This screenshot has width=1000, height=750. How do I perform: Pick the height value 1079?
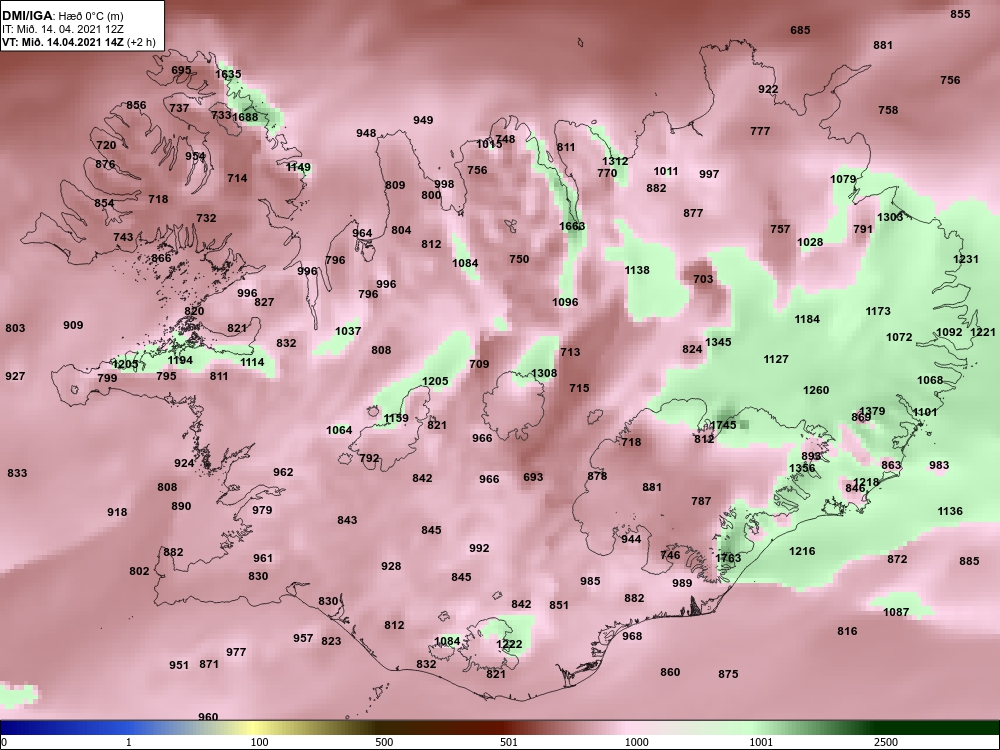(843, 179)
